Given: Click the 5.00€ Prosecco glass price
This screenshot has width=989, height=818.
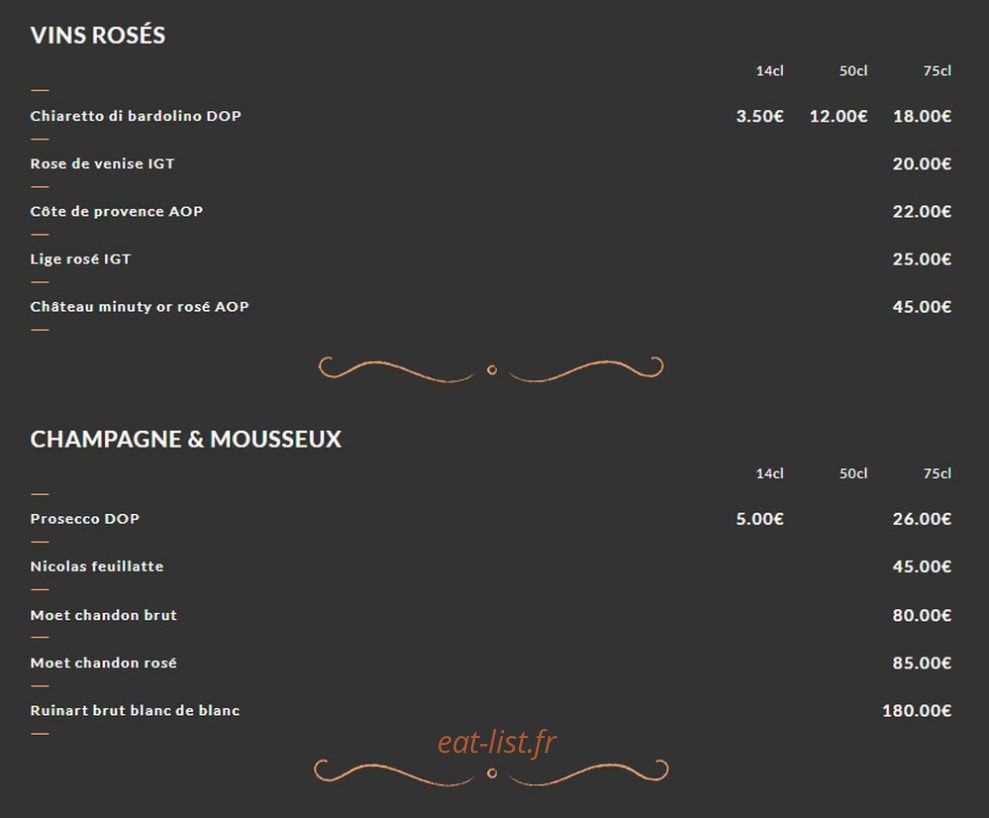Looking at the screenshot, I should 759,519.
